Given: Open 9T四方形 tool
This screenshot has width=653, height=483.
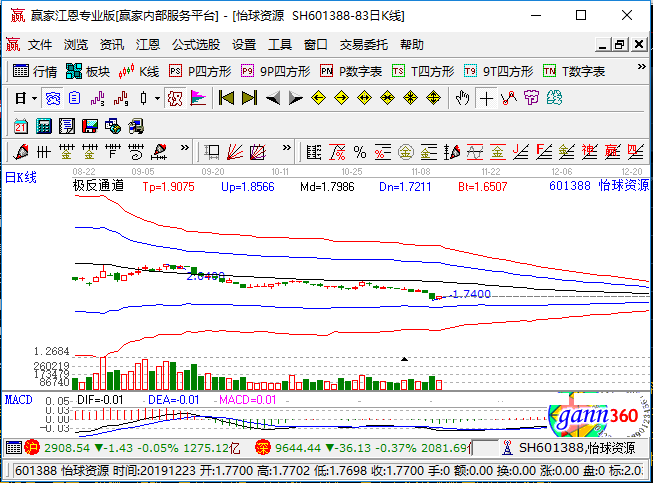Looking at the screenshot, I should click(498, 72).
